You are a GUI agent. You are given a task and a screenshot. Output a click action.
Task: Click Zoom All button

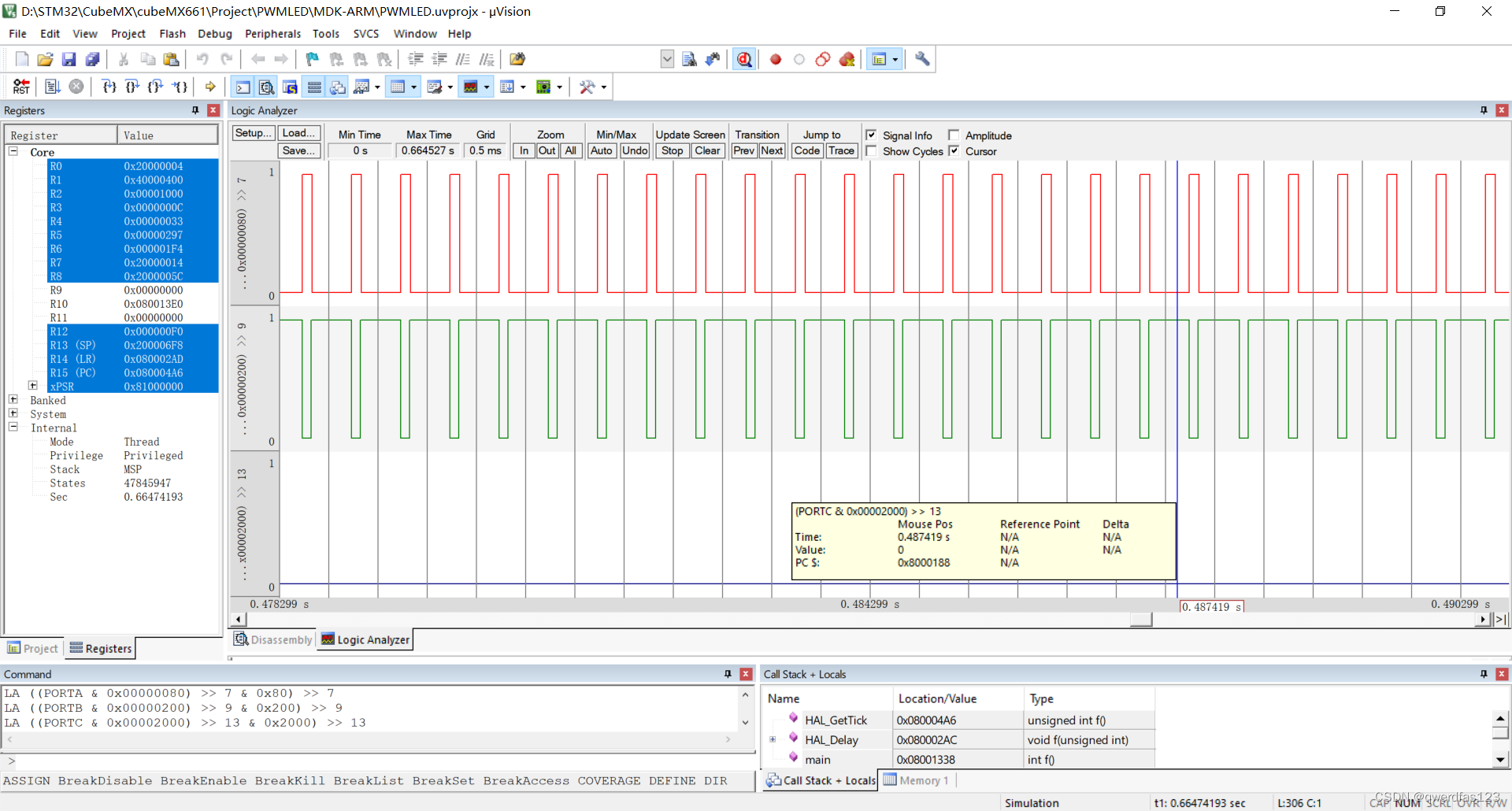571,150
